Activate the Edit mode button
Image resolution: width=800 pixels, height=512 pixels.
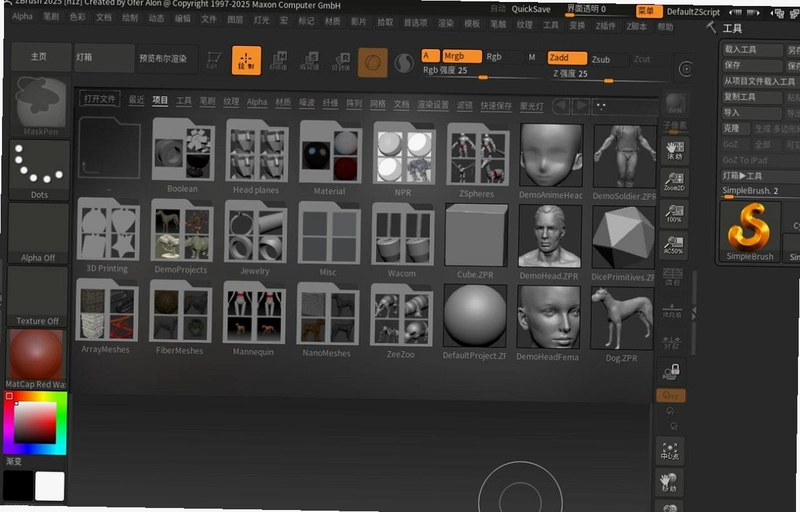click(x=213, y=60)
